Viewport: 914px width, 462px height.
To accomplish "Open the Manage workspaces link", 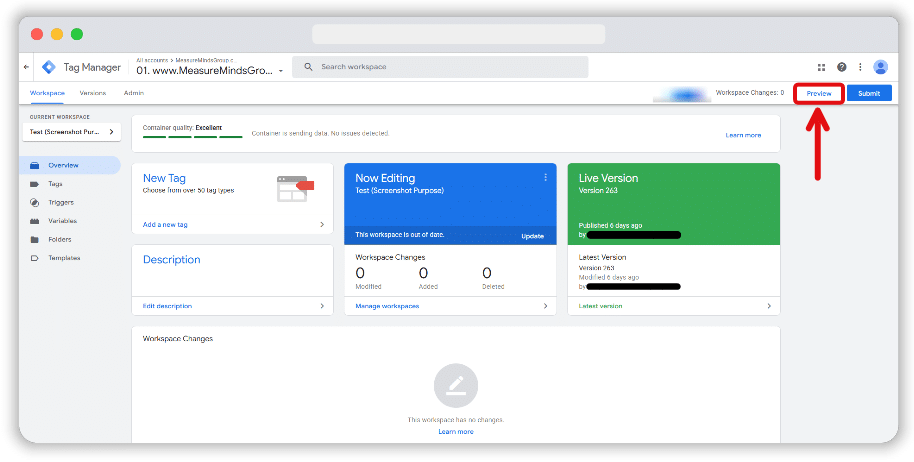I will pos(387,306).
